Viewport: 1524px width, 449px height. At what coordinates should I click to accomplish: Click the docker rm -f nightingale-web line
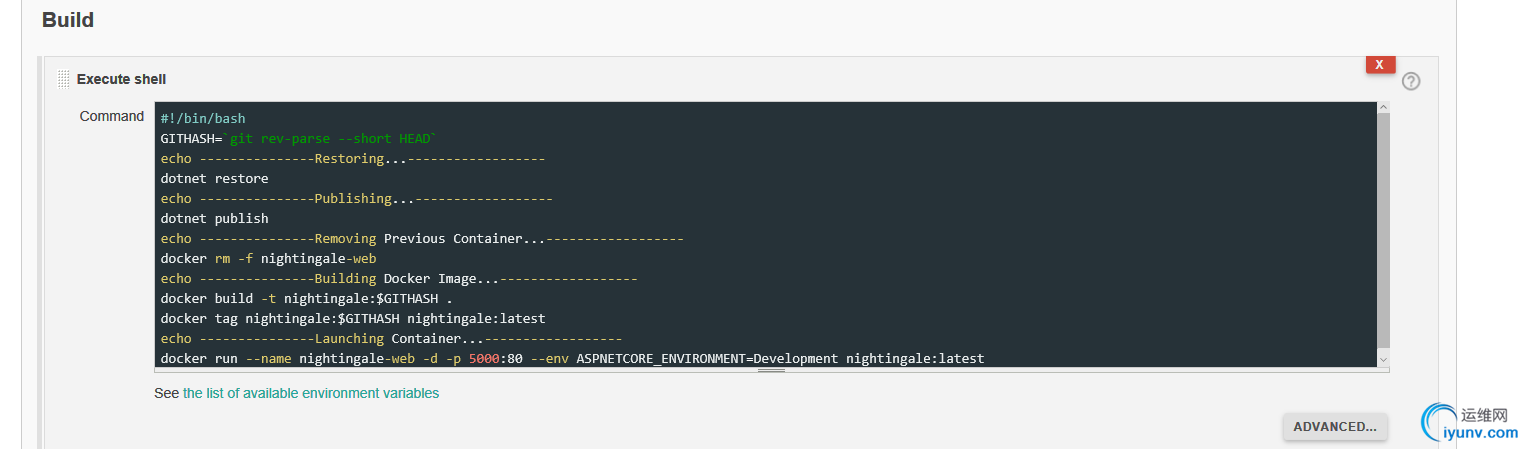point(268,259)
